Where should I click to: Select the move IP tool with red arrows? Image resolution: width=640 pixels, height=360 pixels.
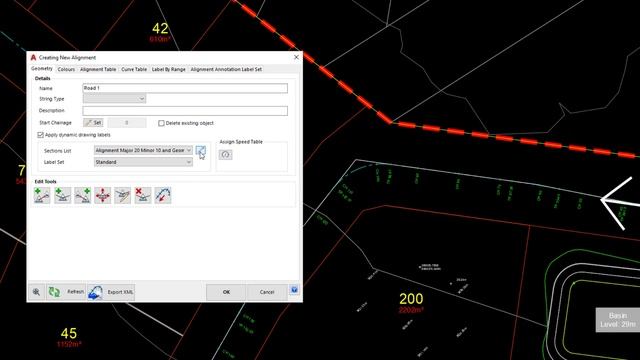[x=102, y=196]
